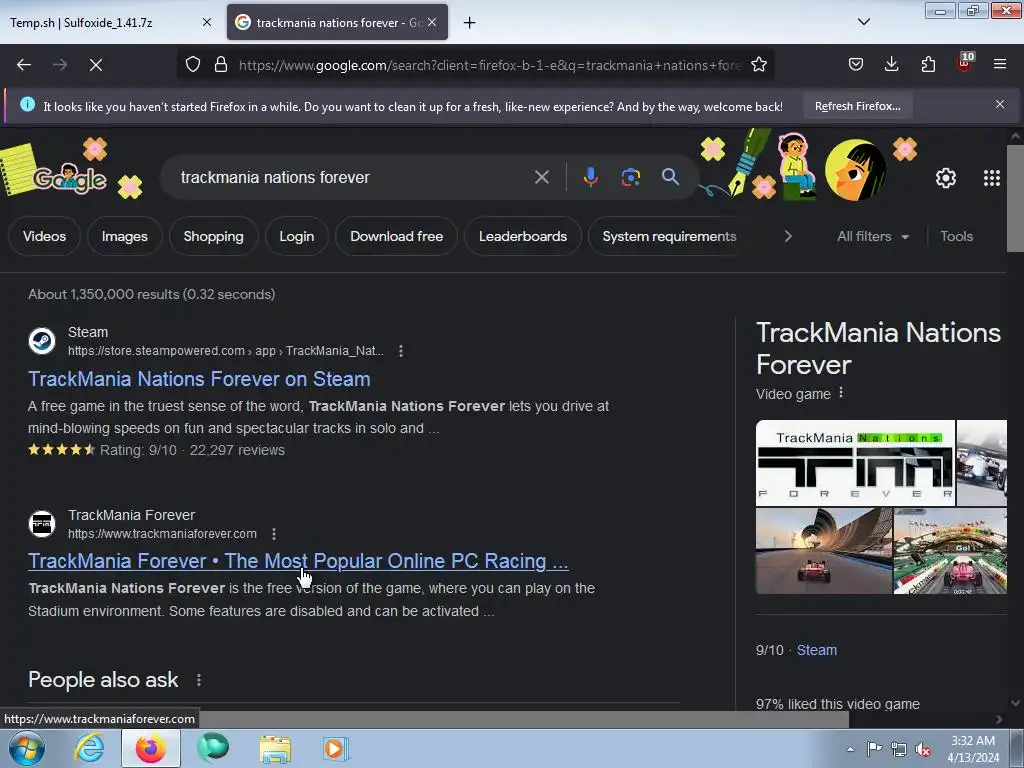Open network tray icon
The height and width of the screenshot is (768, 1024).
point(899,750)
